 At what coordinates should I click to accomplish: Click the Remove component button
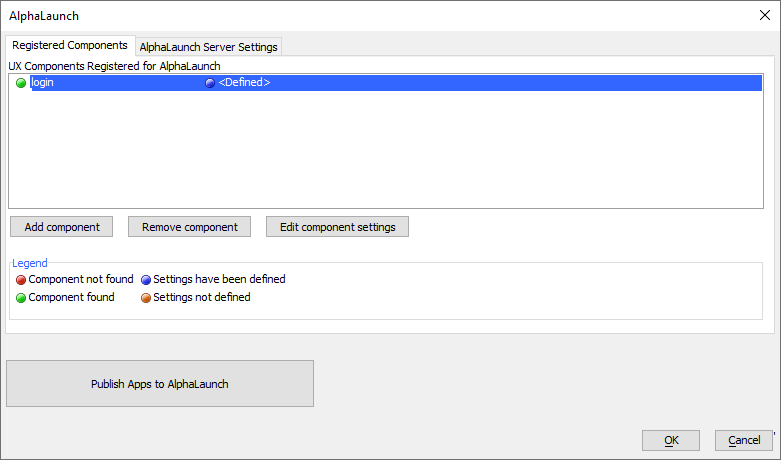[x=189, y=227]
